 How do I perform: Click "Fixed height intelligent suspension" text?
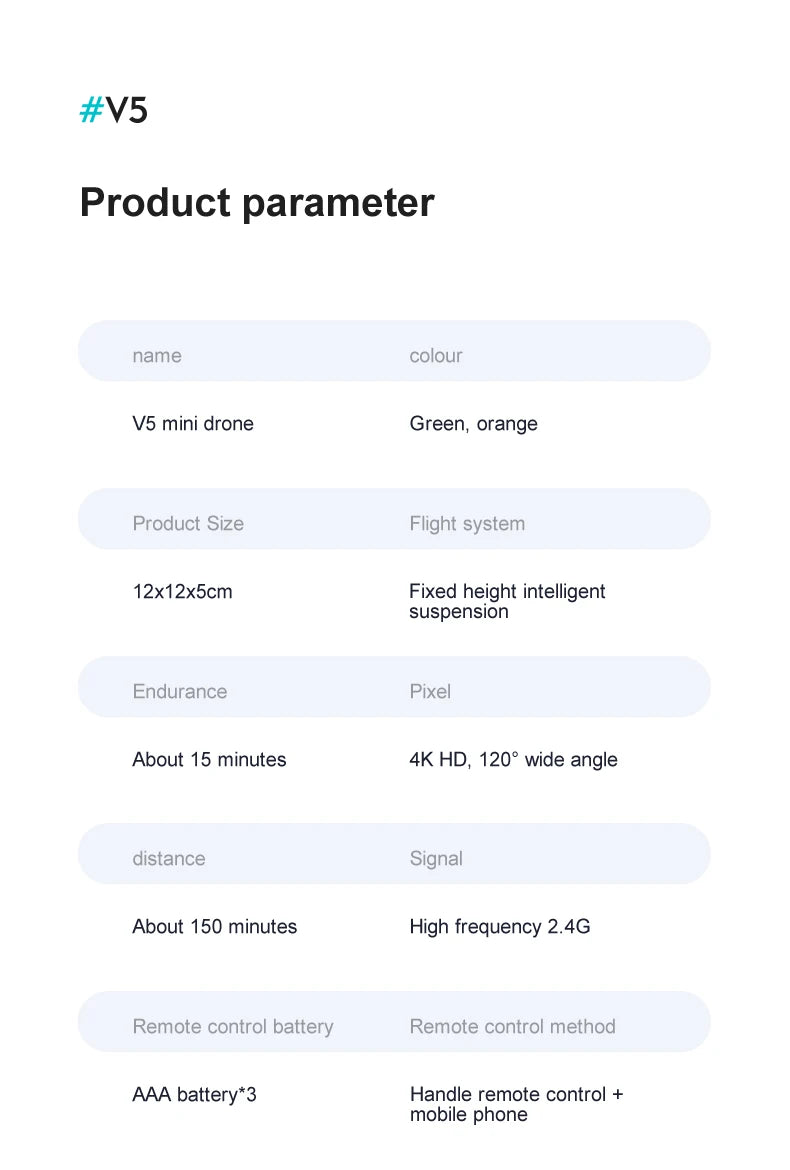click(x=507, y=602)
